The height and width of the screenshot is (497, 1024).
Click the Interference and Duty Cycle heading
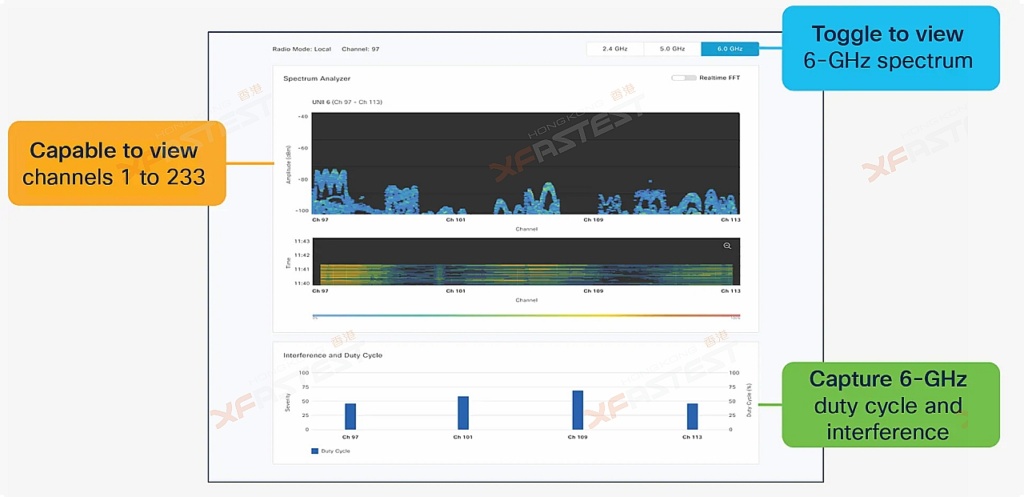333,355
